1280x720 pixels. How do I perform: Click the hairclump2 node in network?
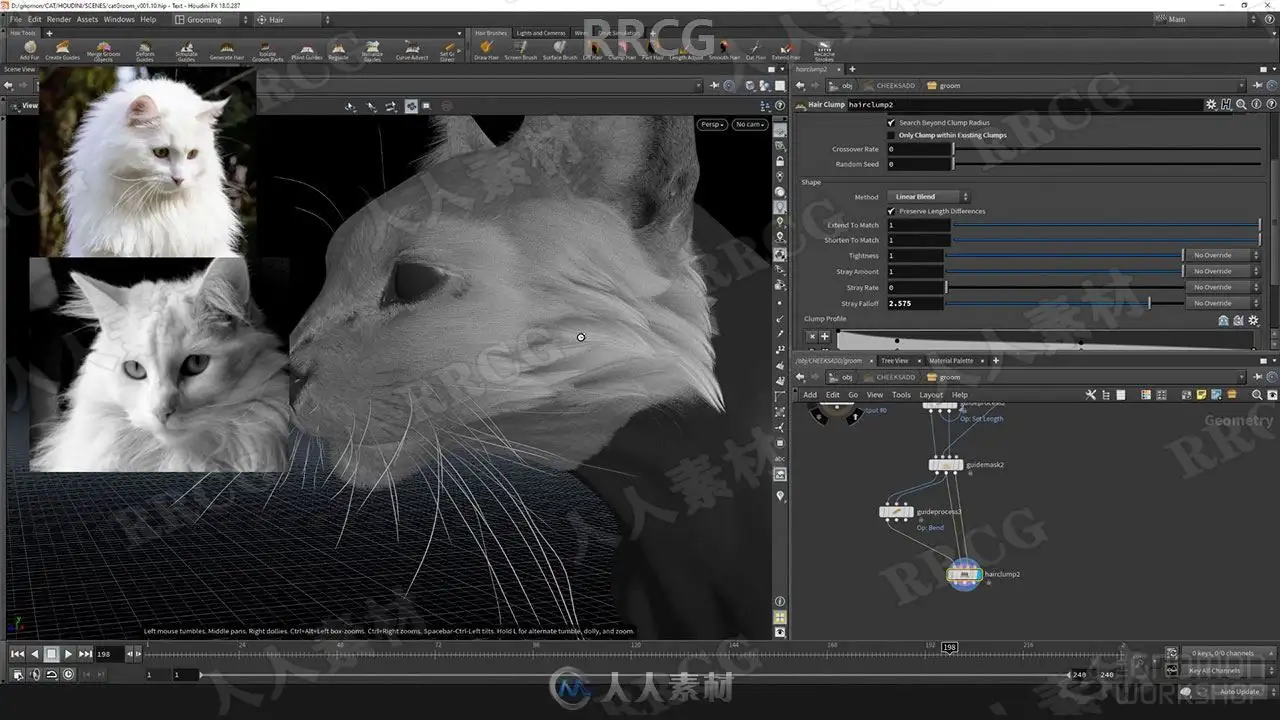tap(965, 574)
